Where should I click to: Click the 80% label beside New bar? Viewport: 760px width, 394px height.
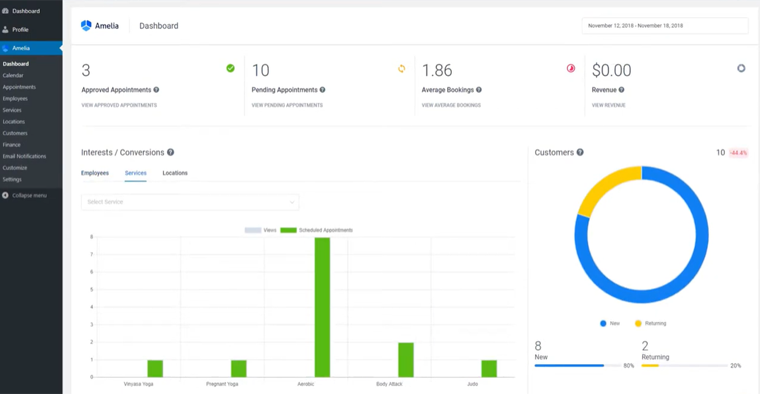(629, 366)
